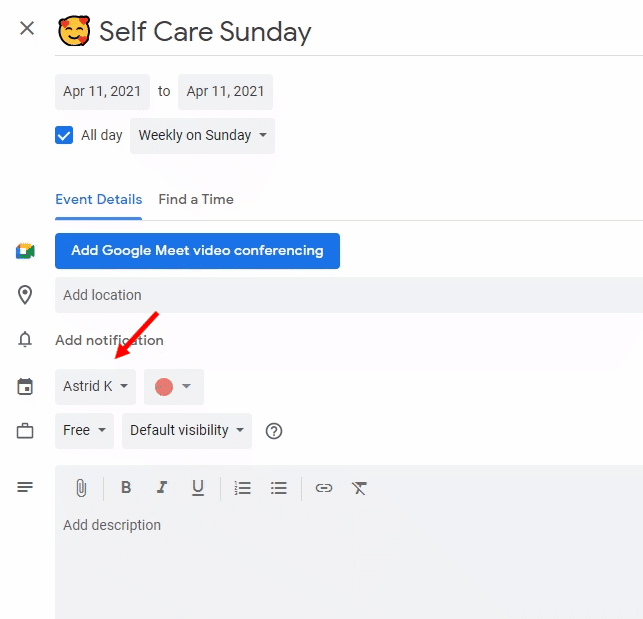Open the Default visibility dropdown
Screen dimensions: 643x619
(x=187, y=431)
